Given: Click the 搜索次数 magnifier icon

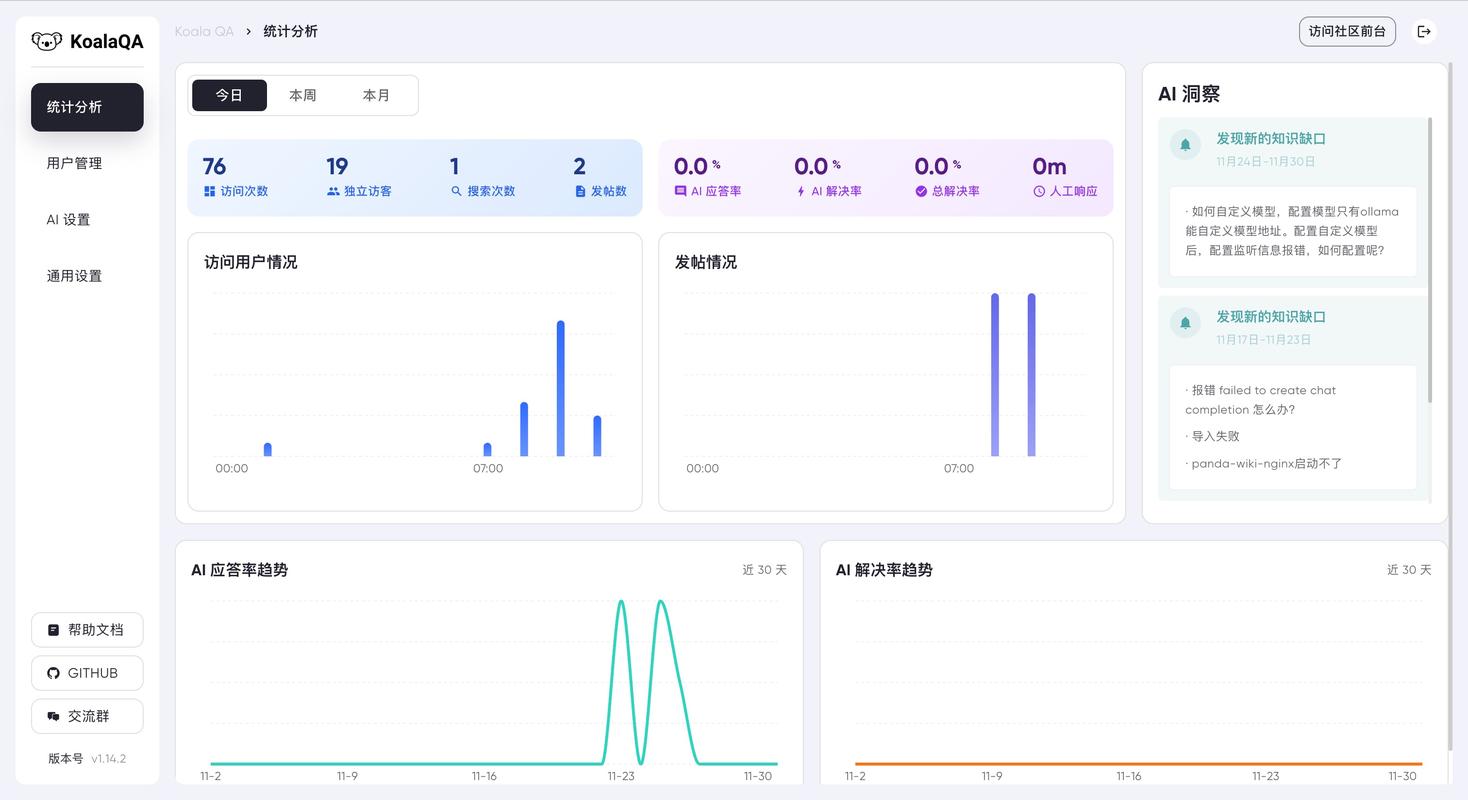Looking at the screenshot, I should (456, 191).
